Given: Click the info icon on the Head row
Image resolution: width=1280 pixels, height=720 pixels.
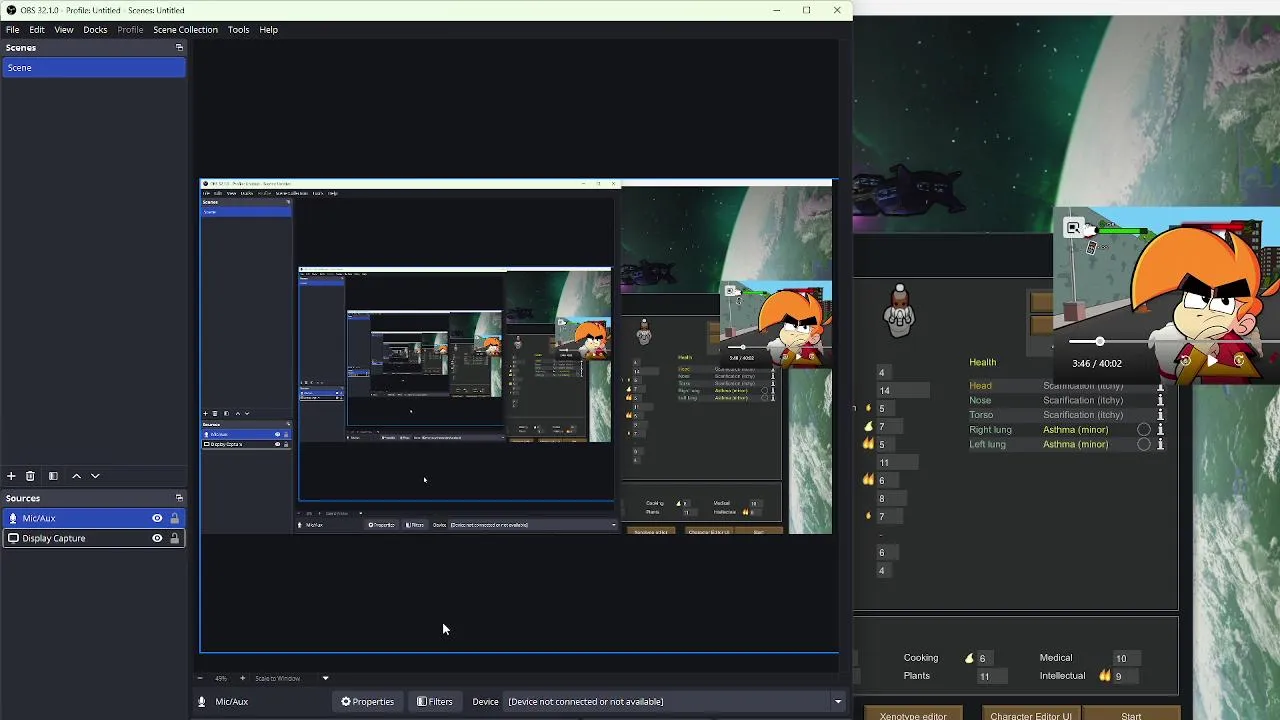Looking at the screenshot, I should (x=1160, y=386).
